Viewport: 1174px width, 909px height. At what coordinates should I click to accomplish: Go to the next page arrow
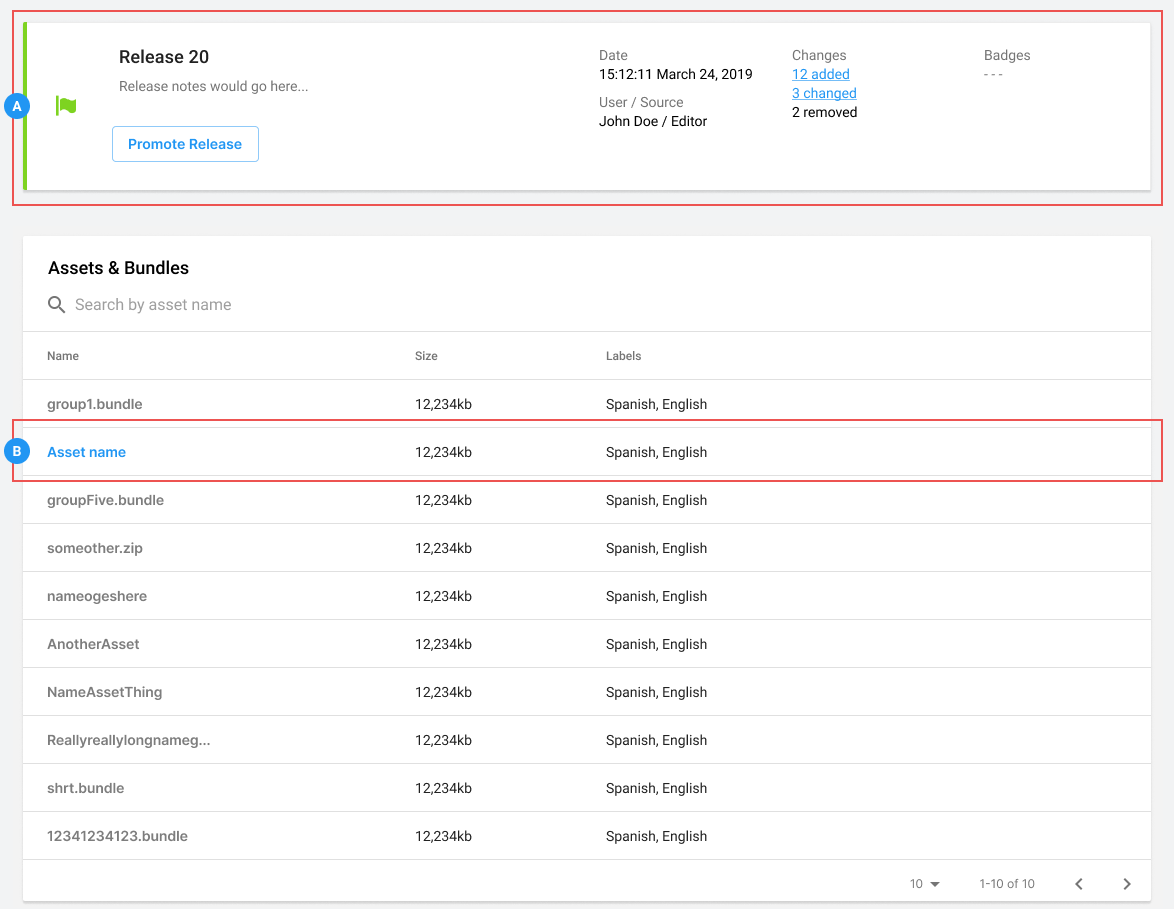click(1126, 884)
